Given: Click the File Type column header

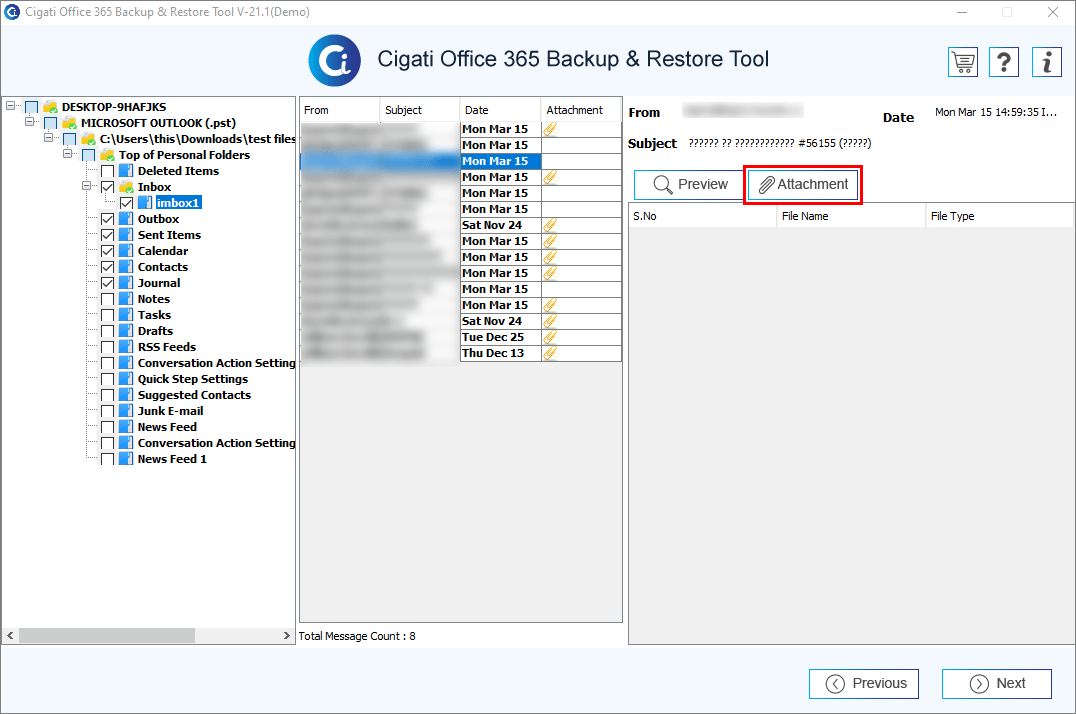Looking at the screenshot, I should point(1000,216).
